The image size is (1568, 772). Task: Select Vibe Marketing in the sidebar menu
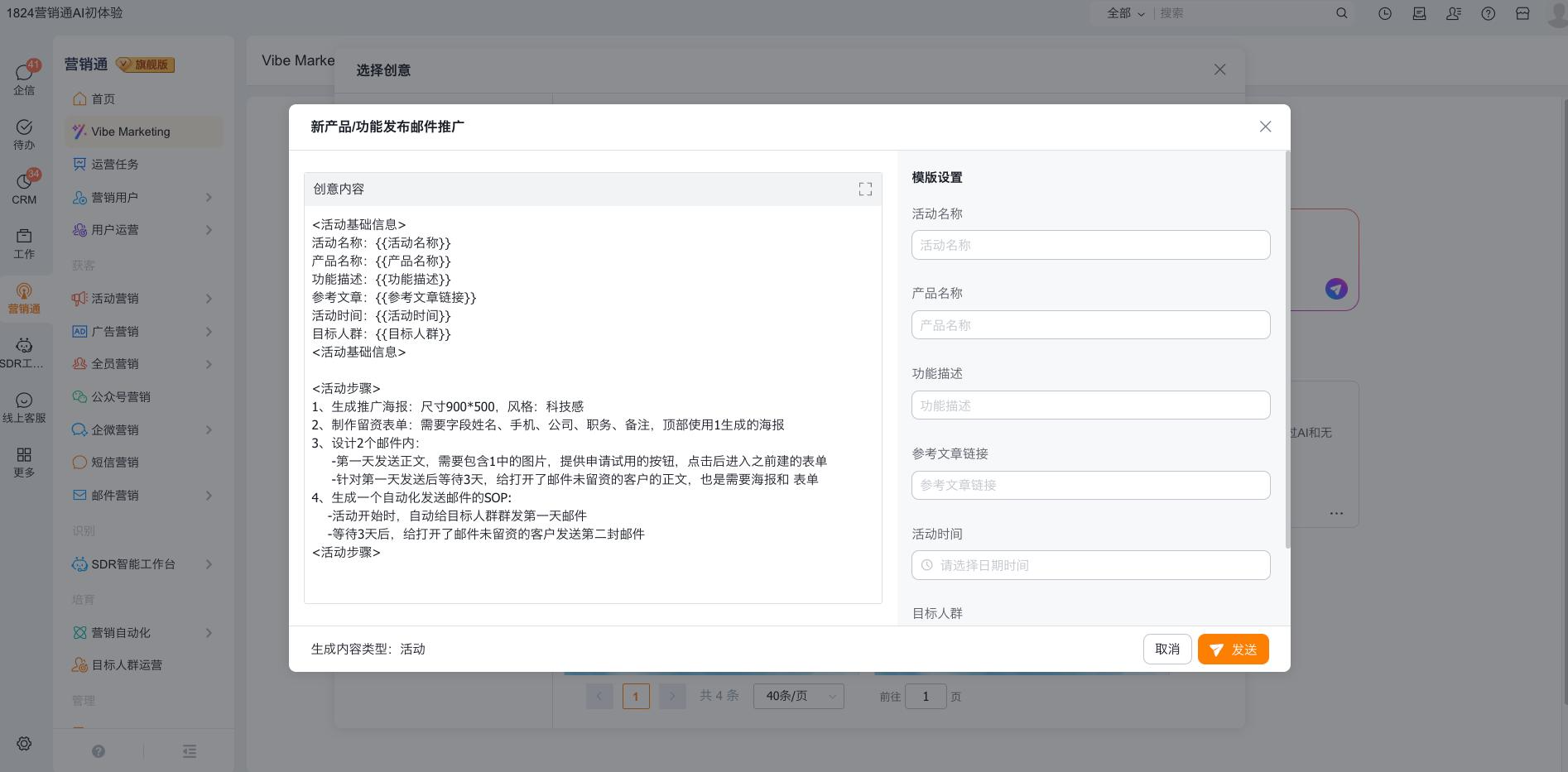[x=131, y=132]
